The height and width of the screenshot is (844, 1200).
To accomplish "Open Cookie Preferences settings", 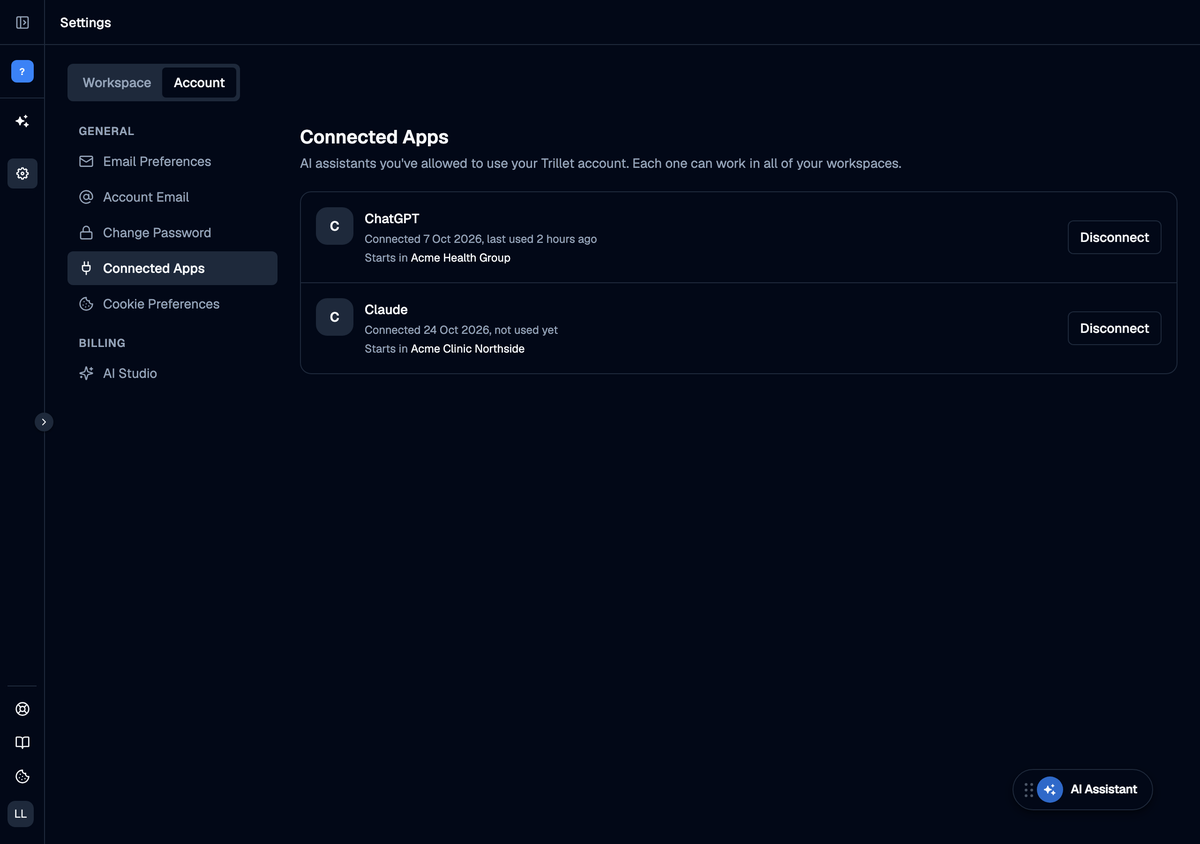I will point(172,304).
